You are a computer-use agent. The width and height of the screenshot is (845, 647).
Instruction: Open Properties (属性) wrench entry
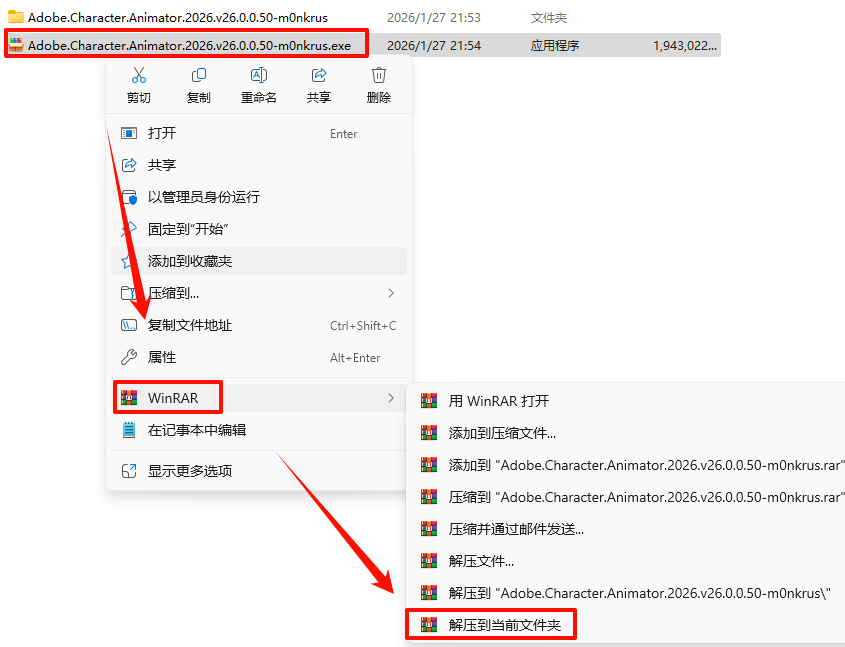coord(259,357)
